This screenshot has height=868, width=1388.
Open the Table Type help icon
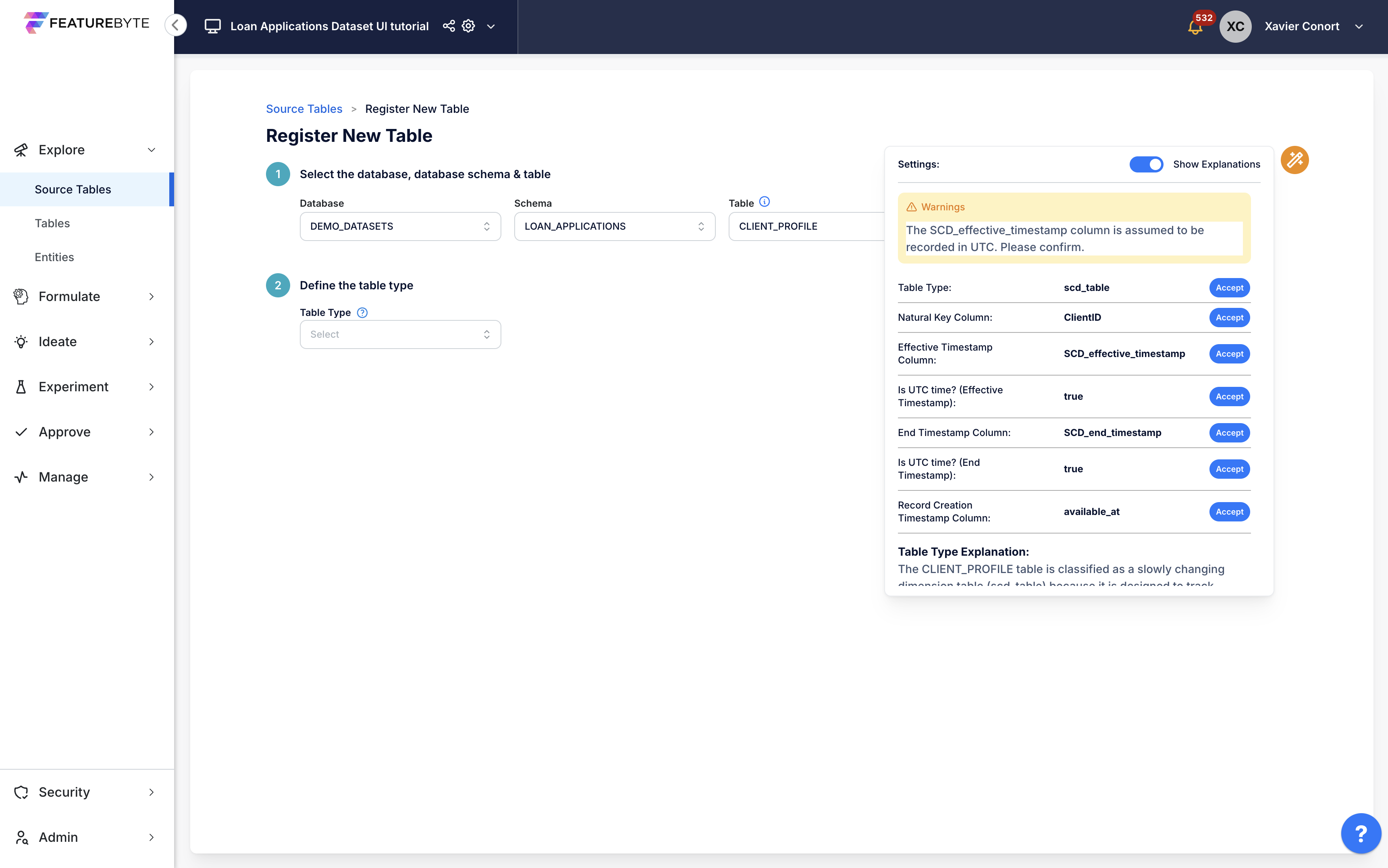click(x=362, y=312)
